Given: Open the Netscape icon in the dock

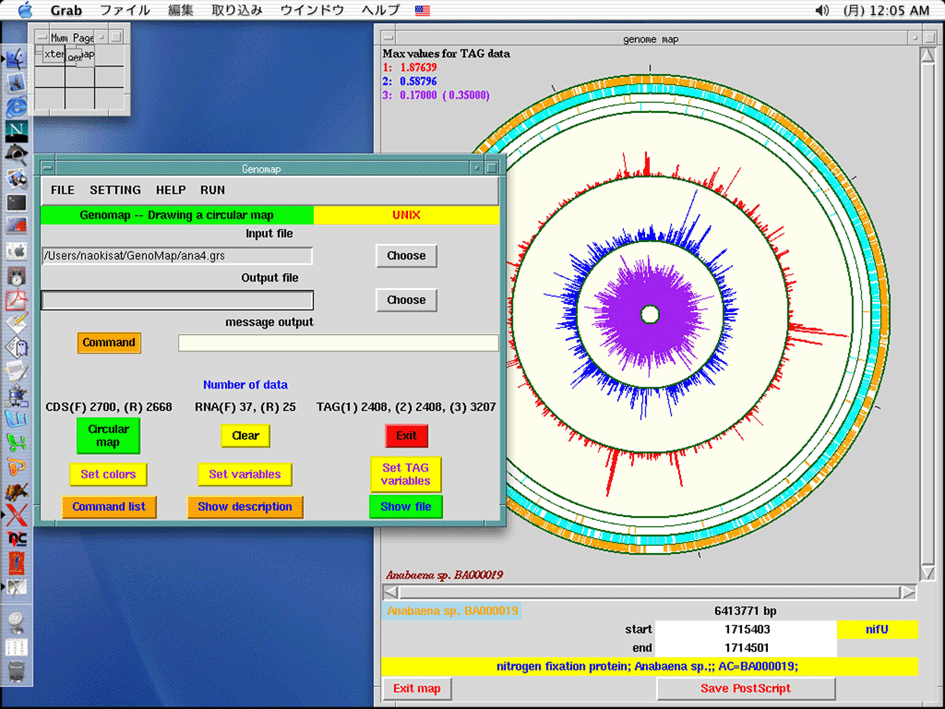Looking at the screenshot, I should (17, 130).
